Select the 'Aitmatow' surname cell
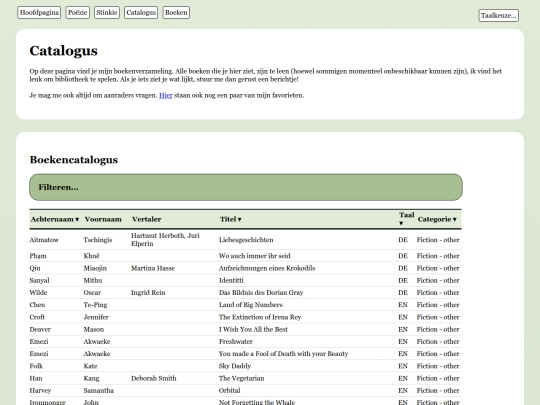Screen dimensions: 540x405 point(44,240)
